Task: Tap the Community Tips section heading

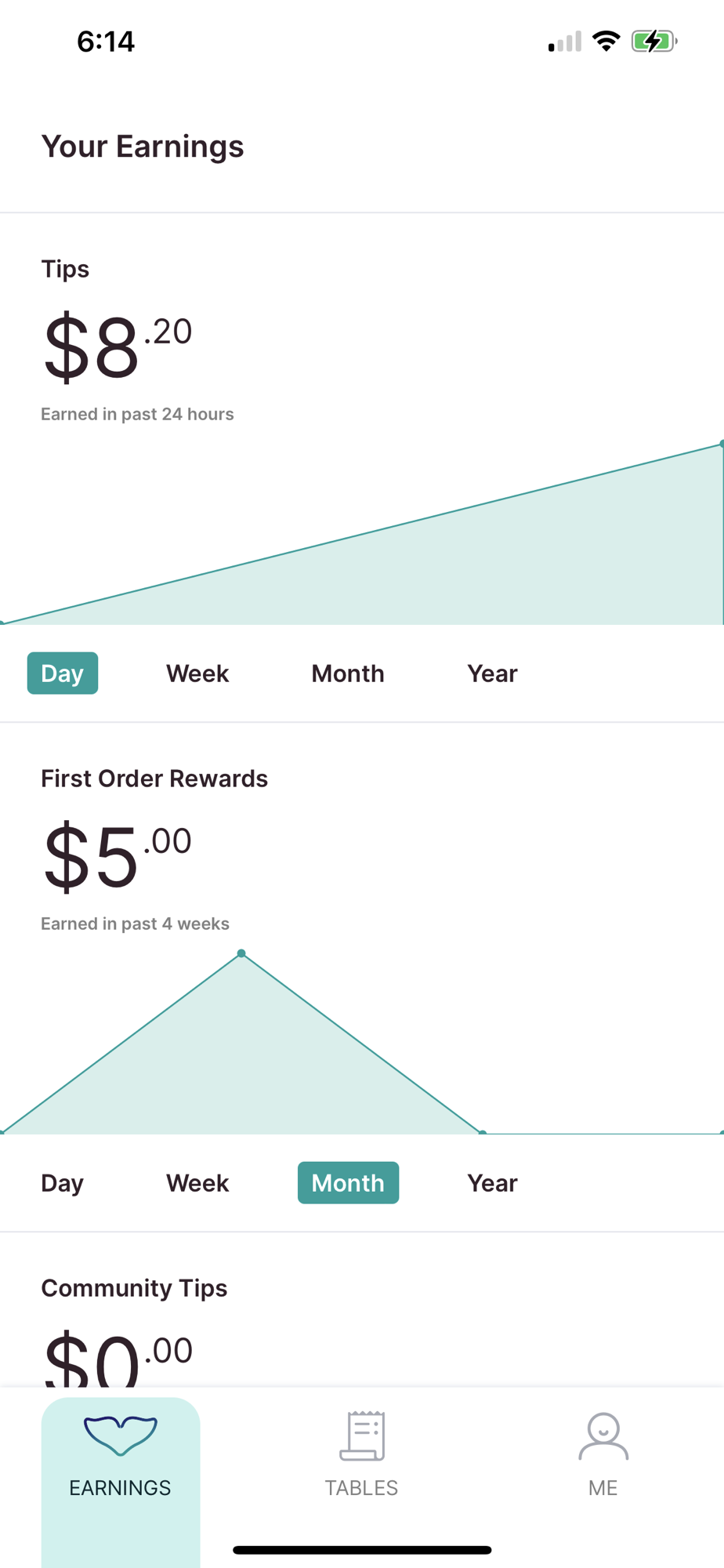Action: click(x=134, y=1288)
